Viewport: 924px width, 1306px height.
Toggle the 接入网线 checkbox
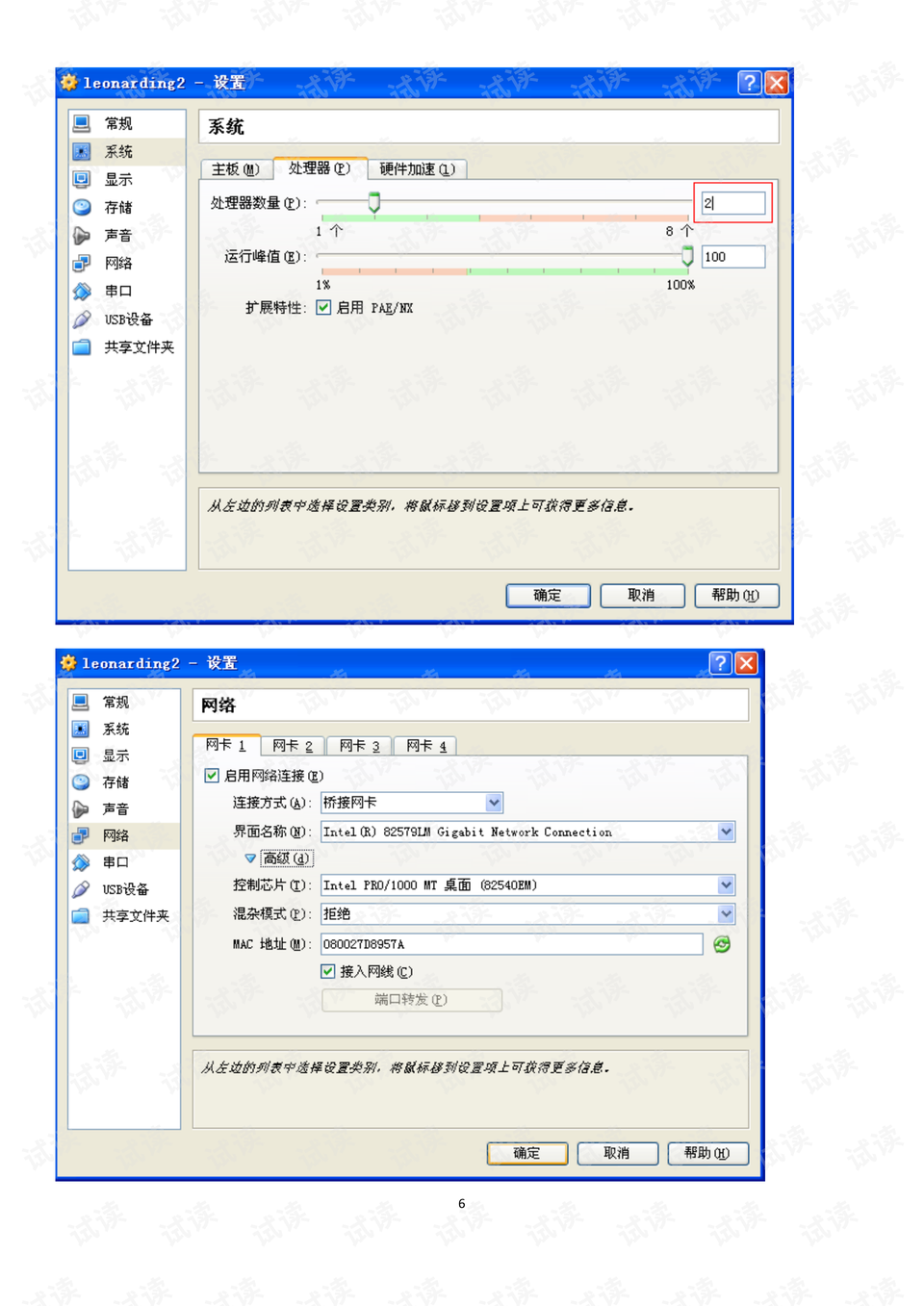(x=328, y=971)
